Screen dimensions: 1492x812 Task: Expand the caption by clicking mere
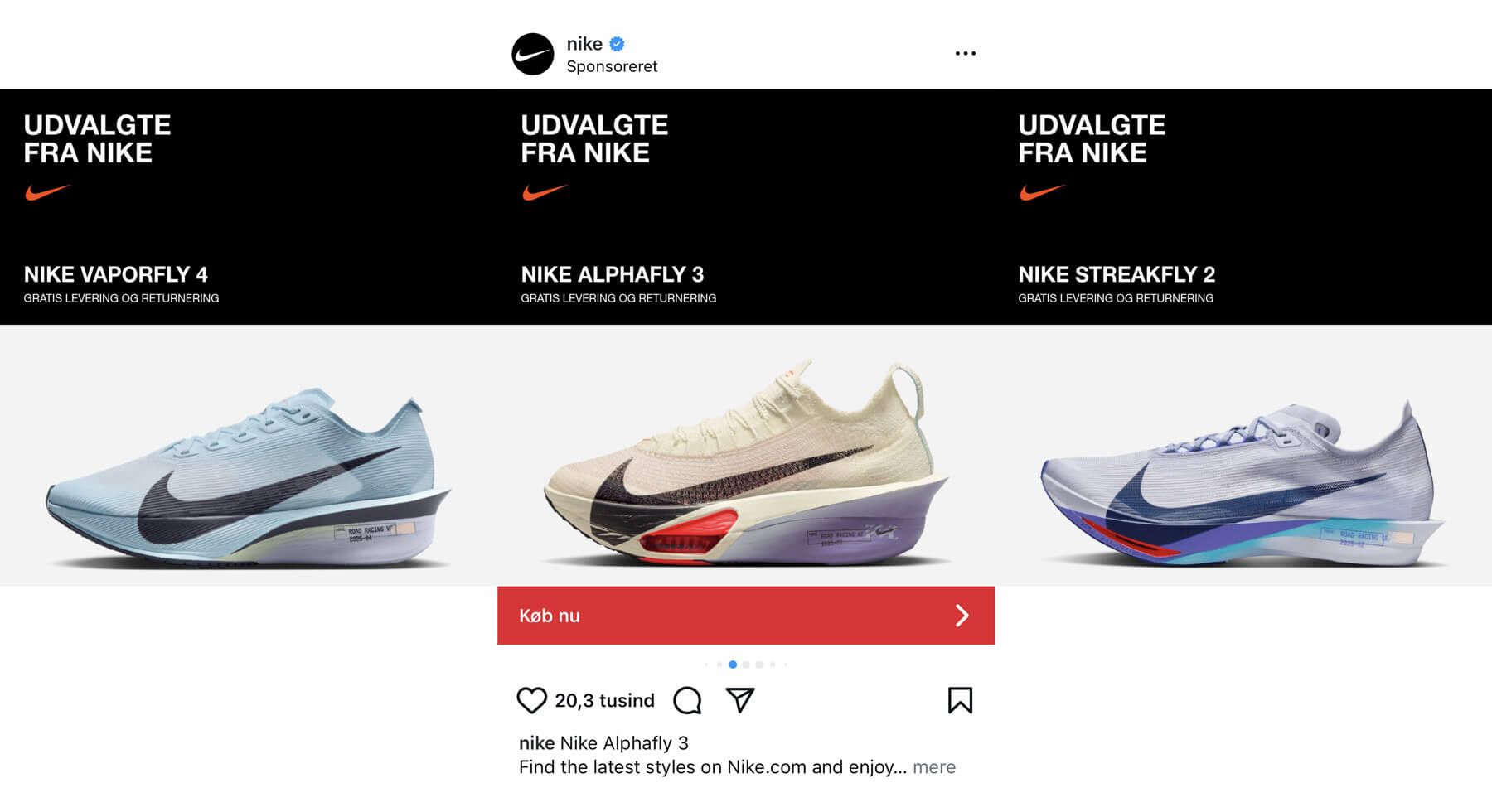point(934,767)
